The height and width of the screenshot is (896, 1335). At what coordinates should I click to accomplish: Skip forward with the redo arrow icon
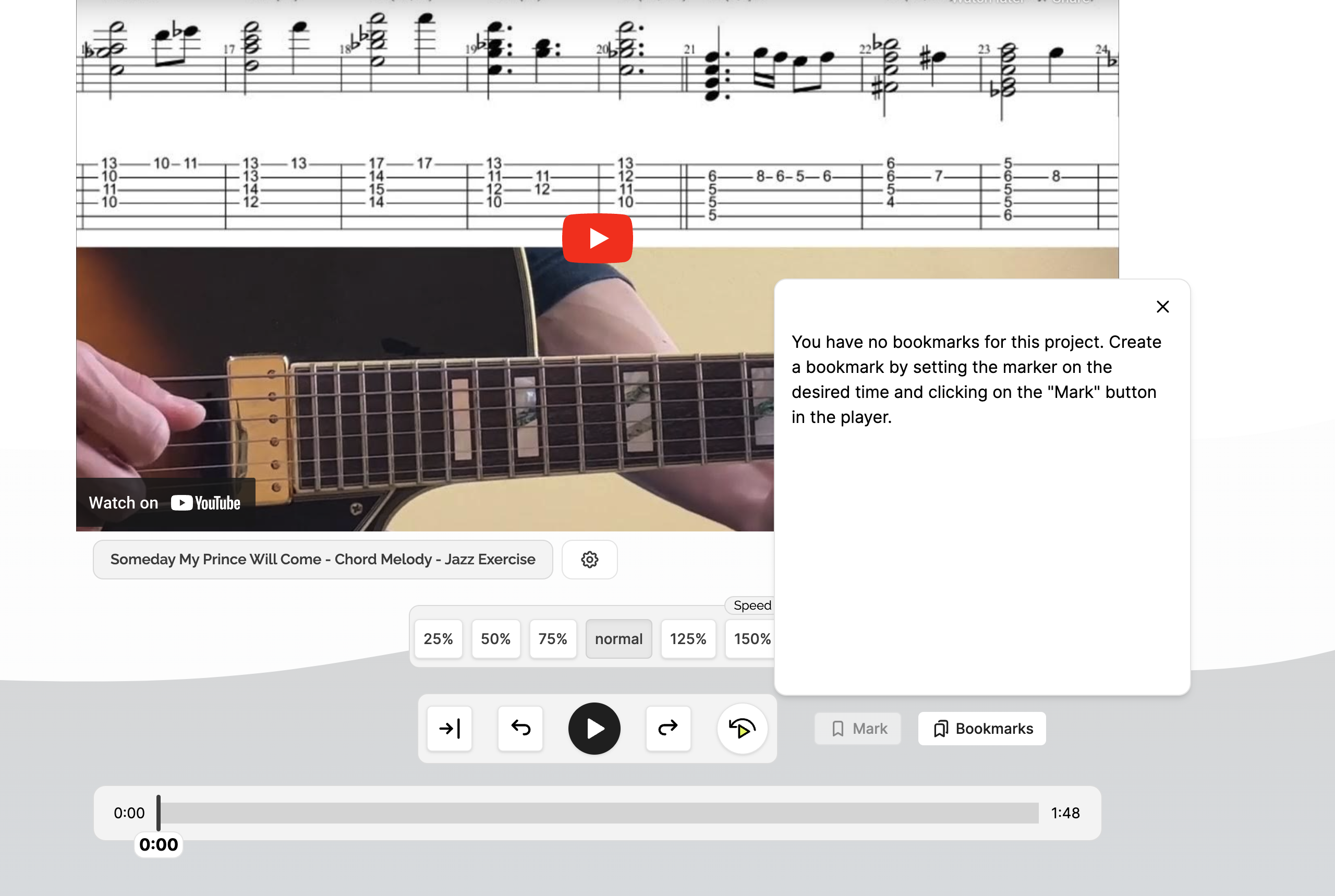(x=668, y=729)
